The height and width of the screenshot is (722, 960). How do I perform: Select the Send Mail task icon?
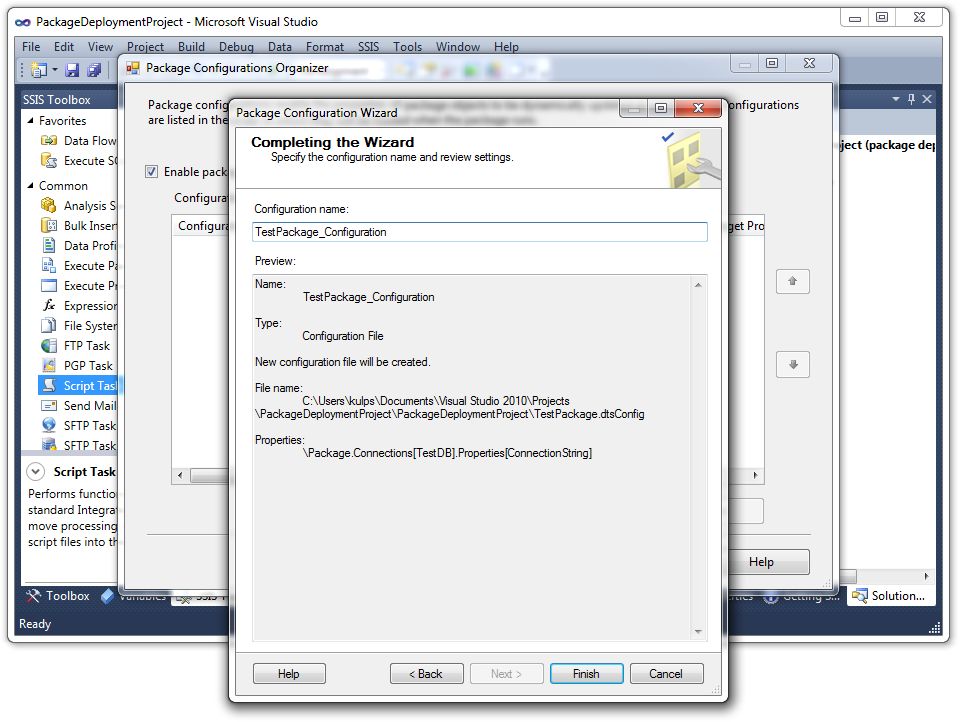[48, 405]
